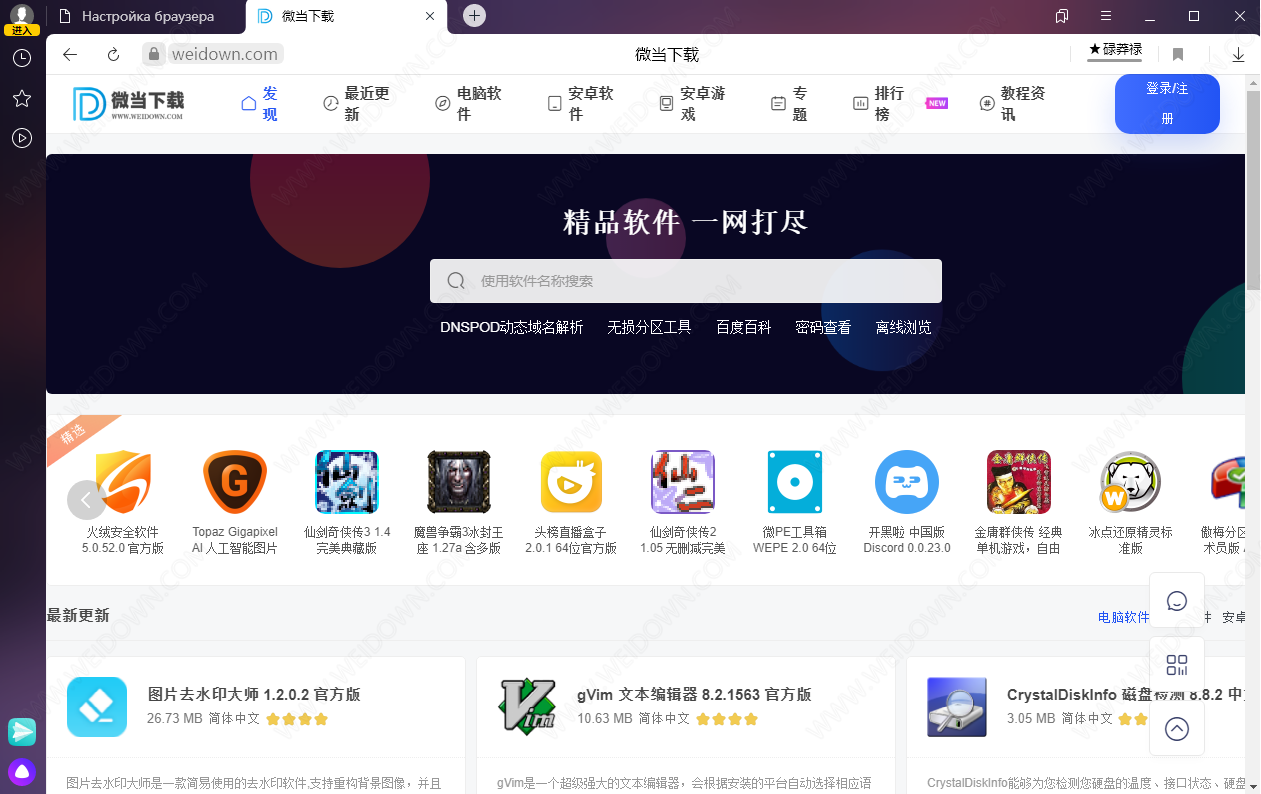Close the 微当下载 tab

click(x=431, y=16)
